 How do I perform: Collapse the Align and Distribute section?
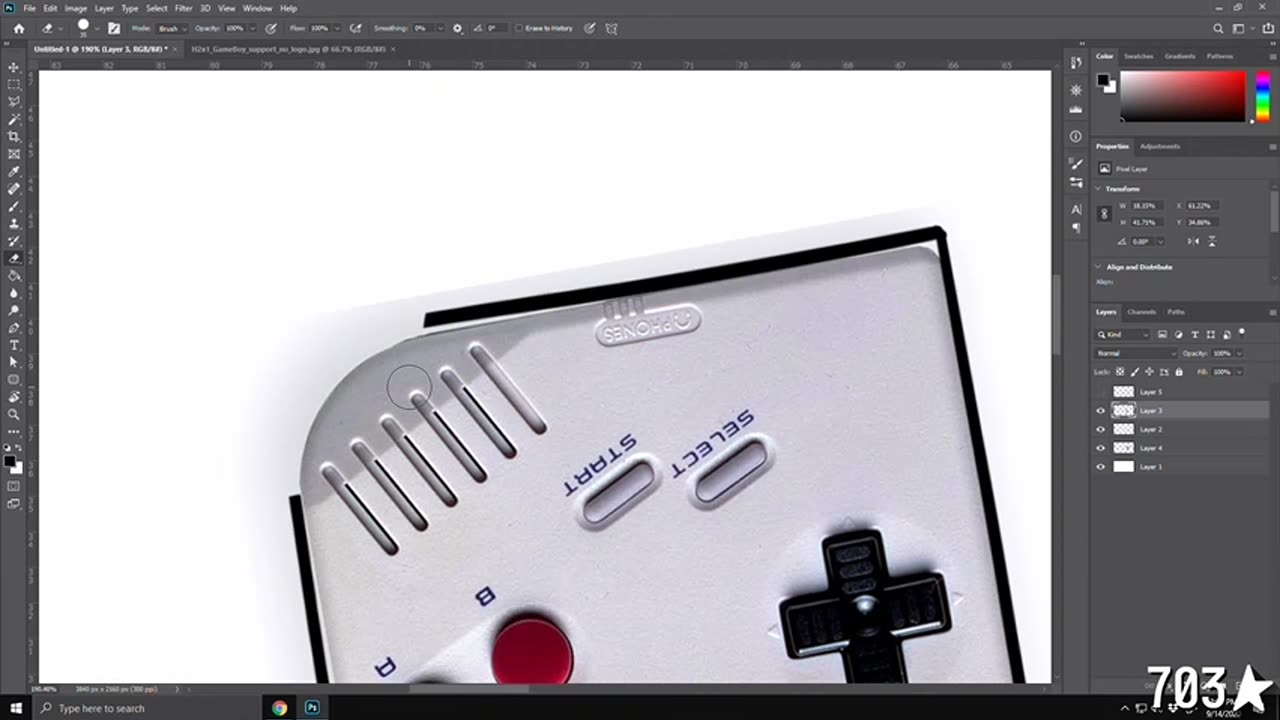1099,267
